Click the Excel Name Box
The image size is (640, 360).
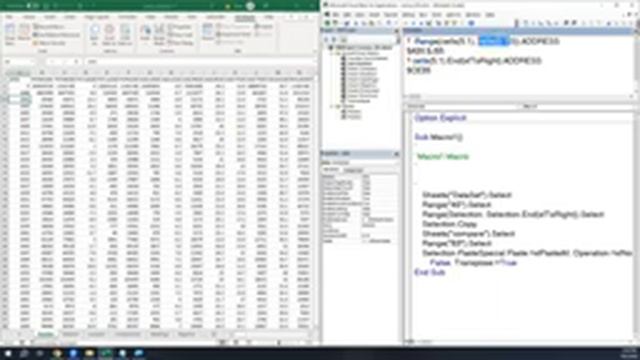click(x=19, y=62)
